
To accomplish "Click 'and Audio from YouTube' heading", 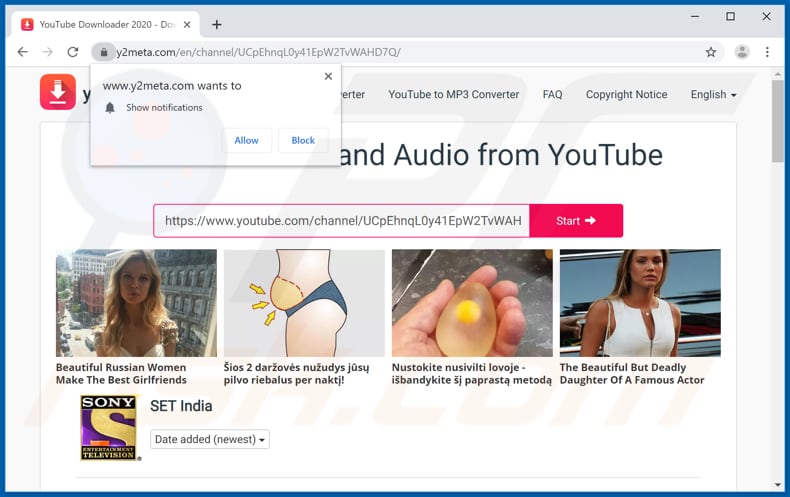I will (x=501, y=155).
